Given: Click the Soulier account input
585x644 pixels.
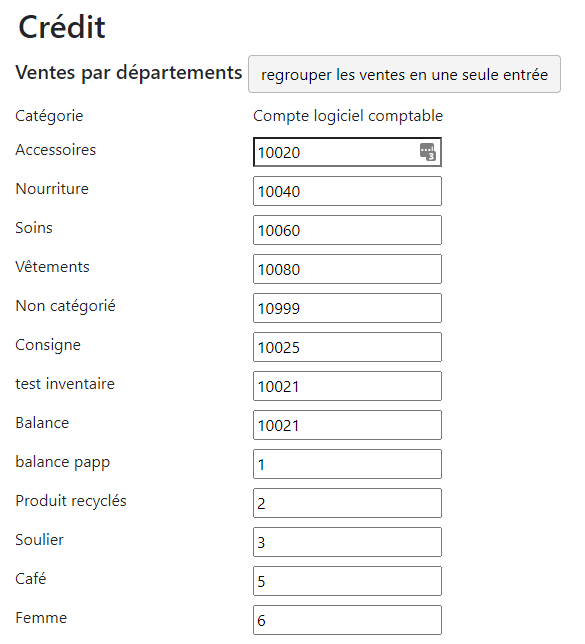Looking at the screenshot, I should 347,542.
